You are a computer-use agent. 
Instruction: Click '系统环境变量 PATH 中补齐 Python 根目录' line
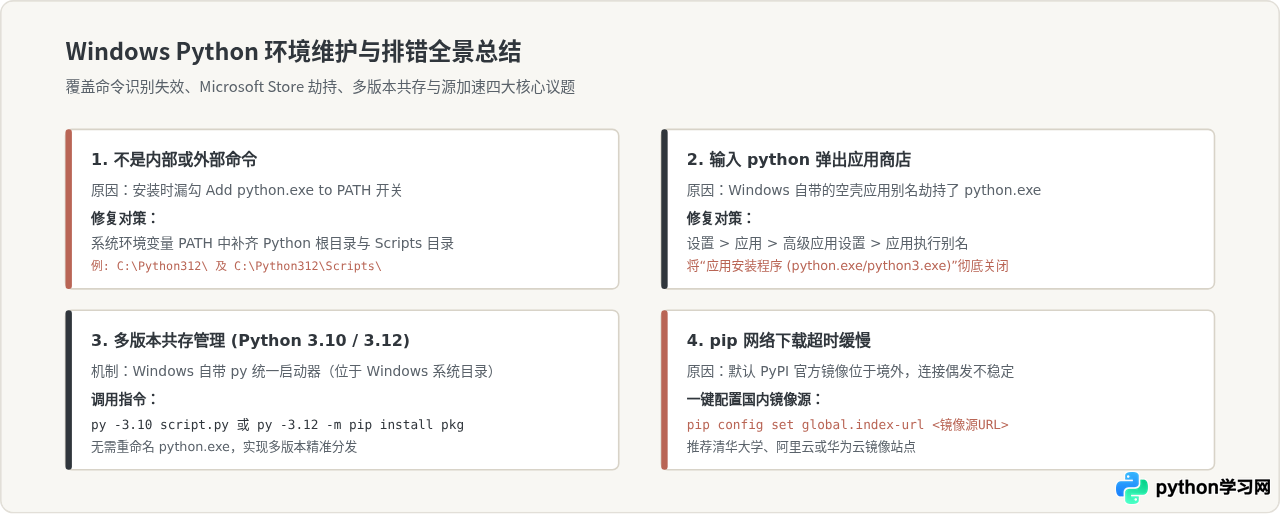(x=273, y=243)
